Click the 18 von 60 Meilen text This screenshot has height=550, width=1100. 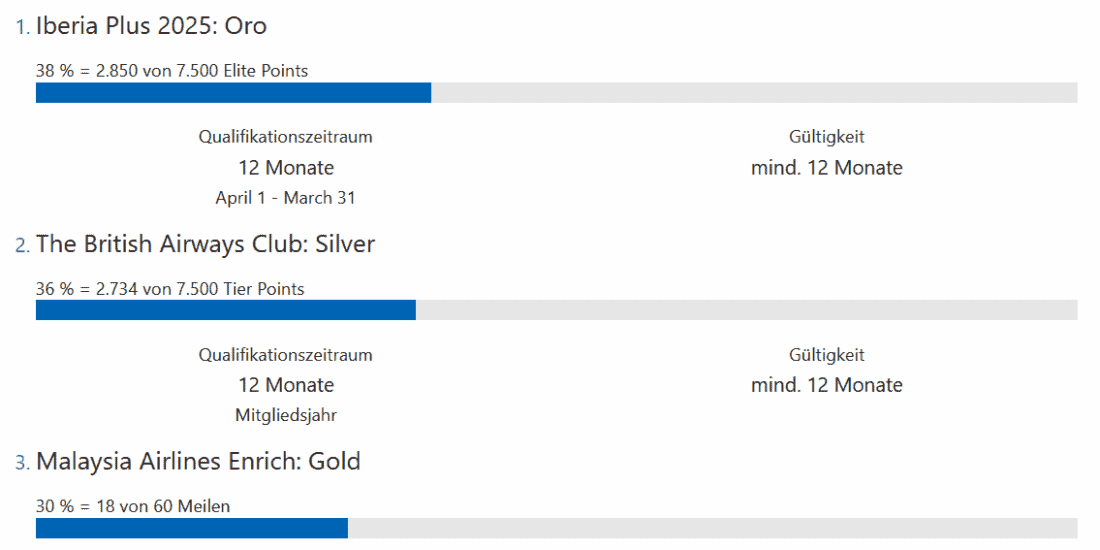click(x=163, y=507)
